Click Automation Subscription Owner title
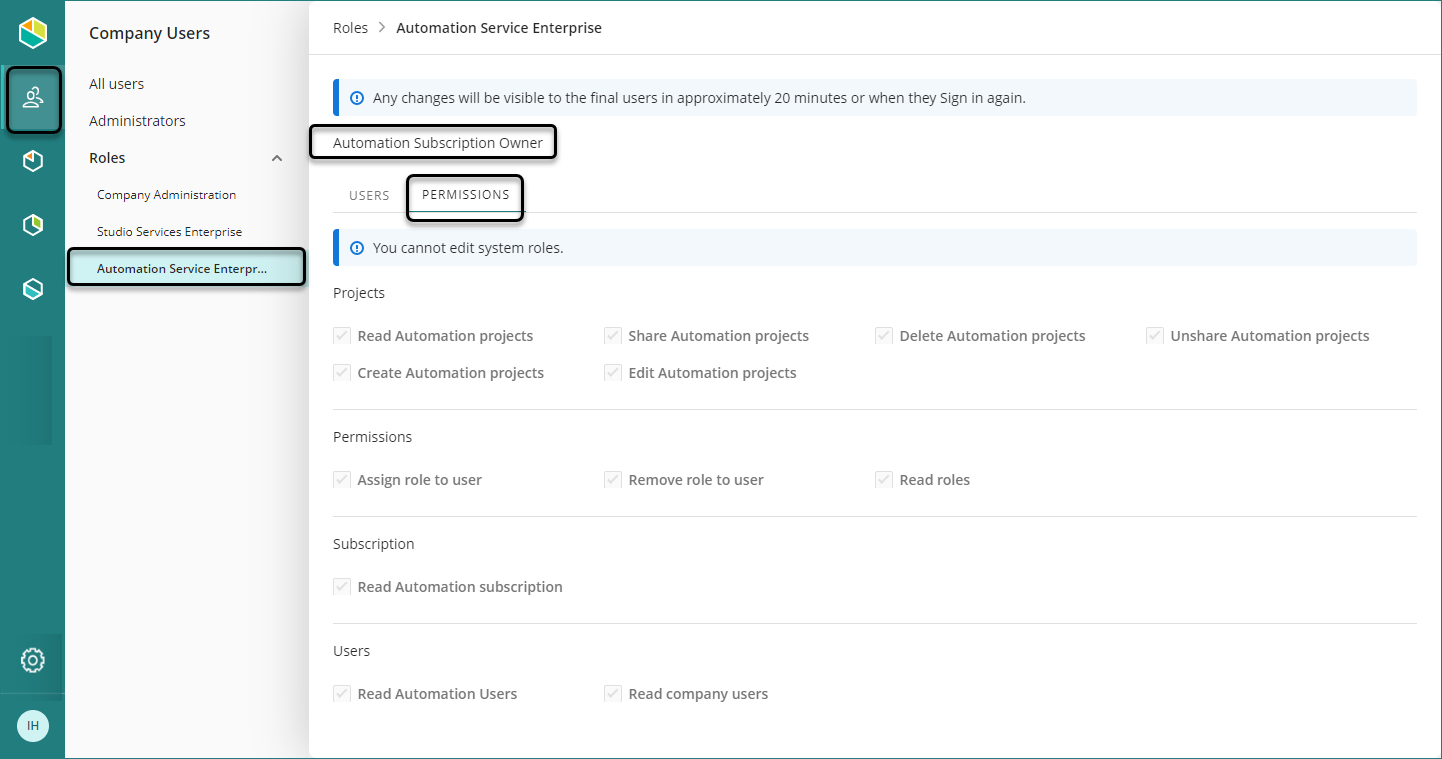1442x759 pixels. [x=438, y=143]
